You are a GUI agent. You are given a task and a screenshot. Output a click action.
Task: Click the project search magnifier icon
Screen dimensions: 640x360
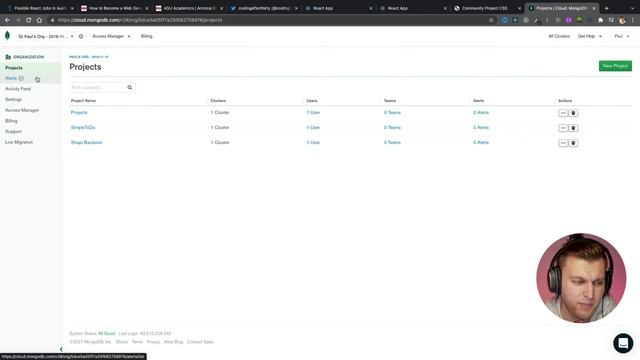tap(130, 87)
